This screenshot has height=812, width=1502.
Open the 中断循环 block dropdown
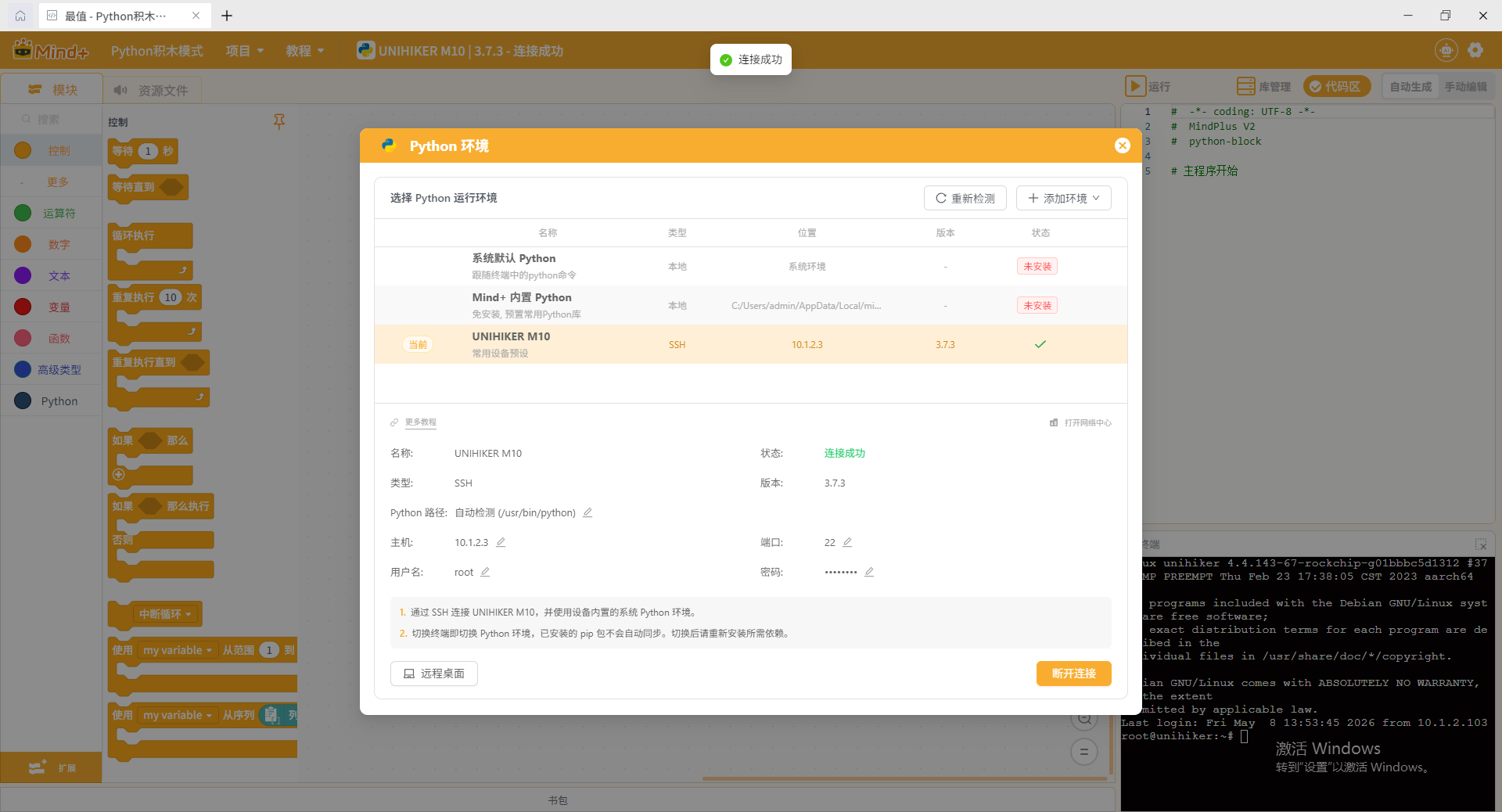[x=165, y=614]
